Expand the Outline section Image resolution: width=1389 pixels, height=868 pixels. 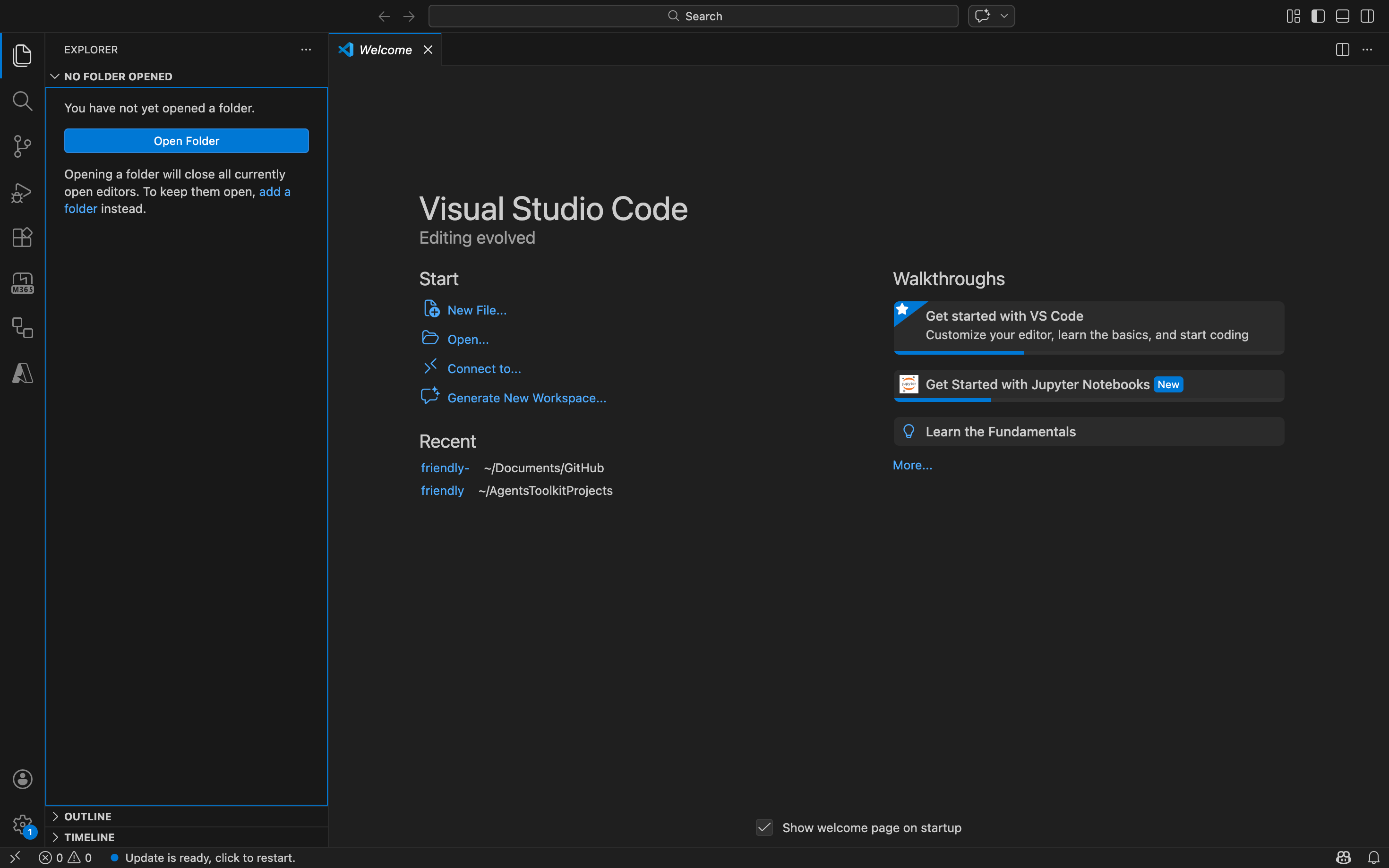point(87,817)
